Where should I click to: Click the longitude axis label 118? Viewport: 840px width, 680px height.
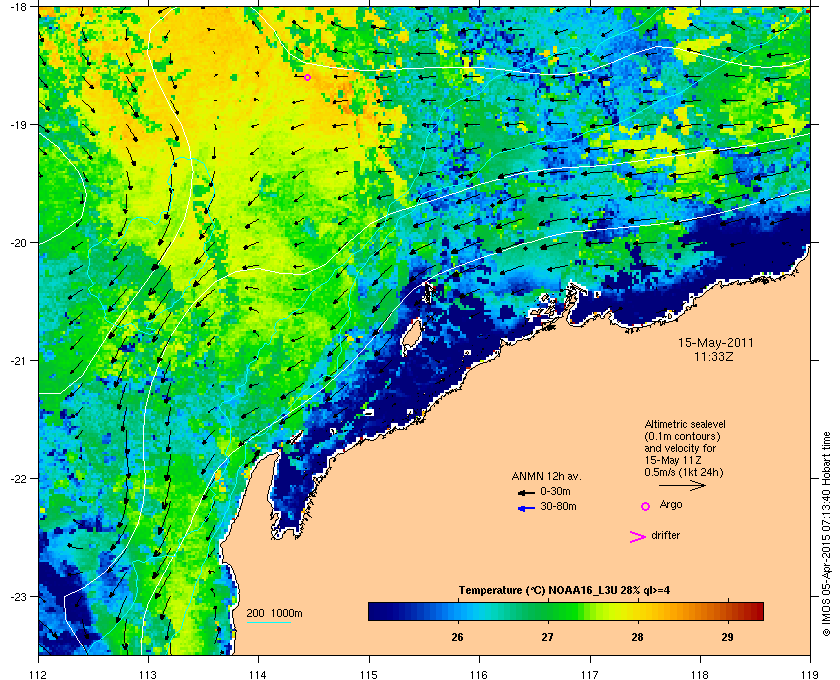(700, 675)
